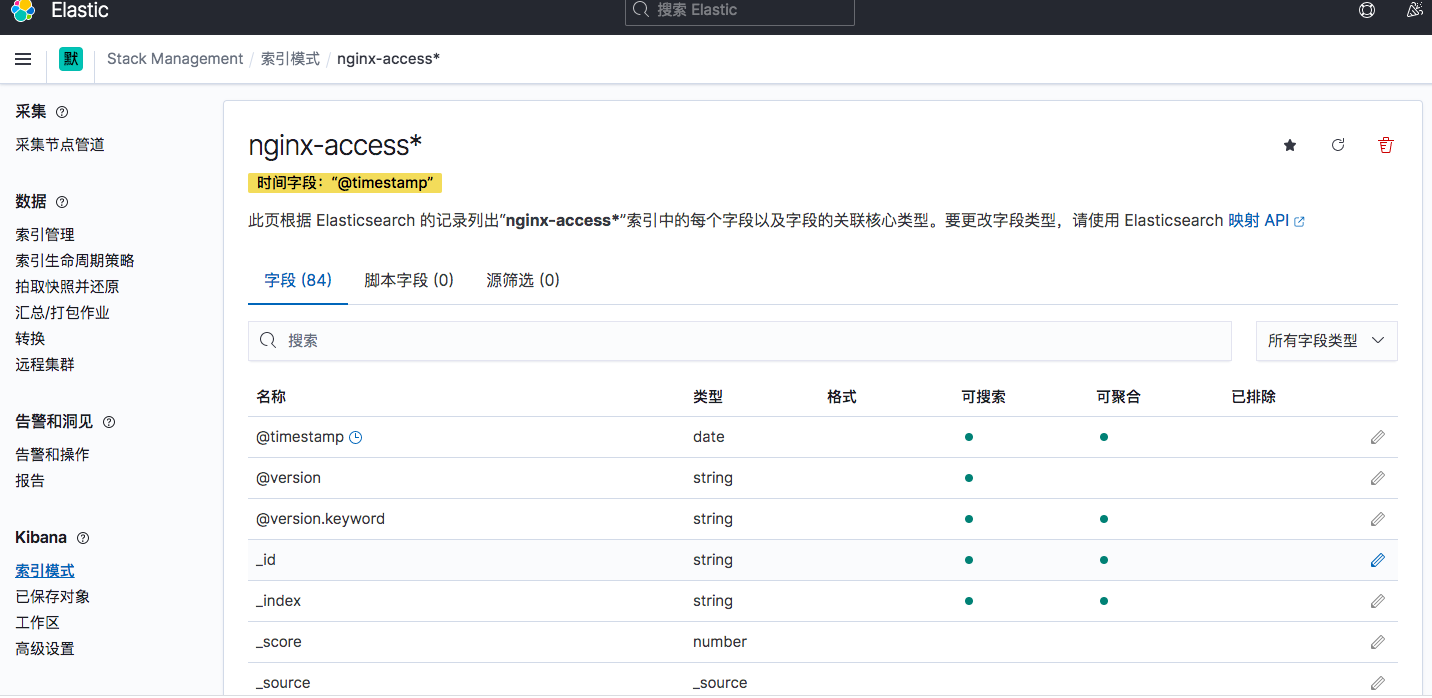Edit the _id field pencil icon
The height and width of the screenshot is (698, 1432).
[x=1378, y=560]
